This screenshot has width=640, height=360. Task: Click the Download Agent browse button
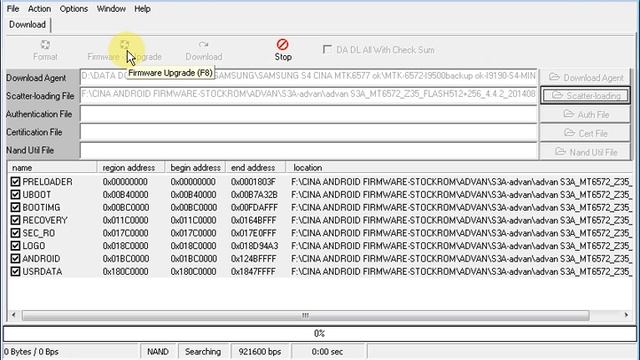pos(585,77)
